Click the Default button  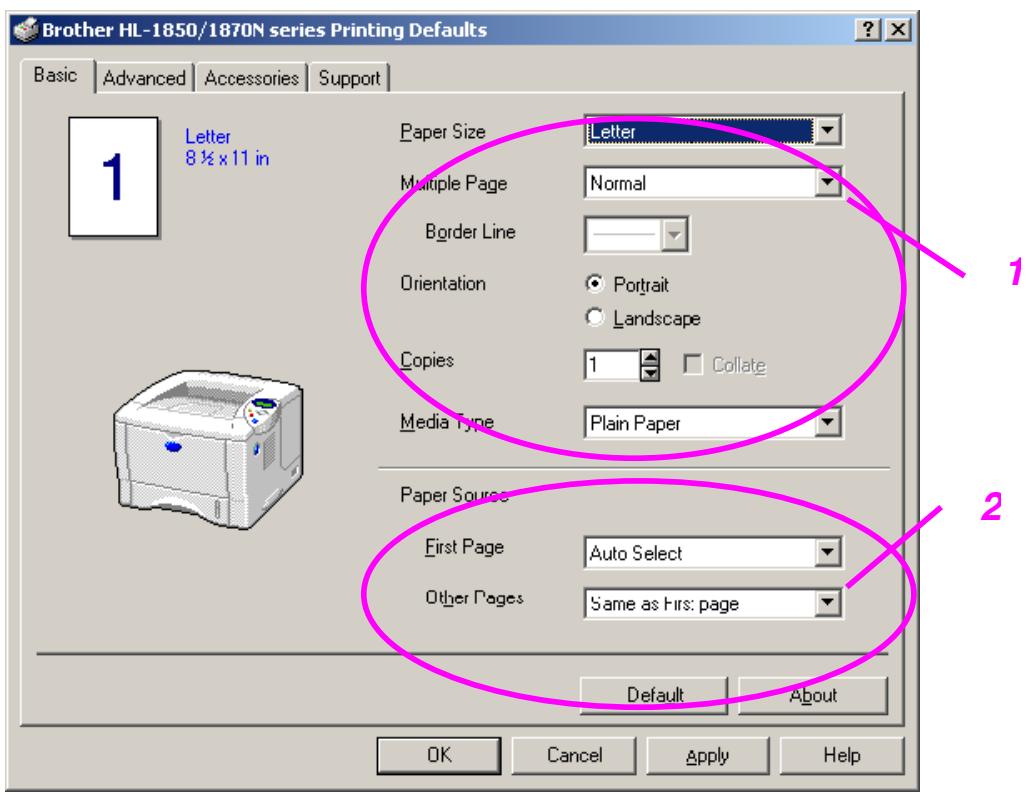point(654,695)
